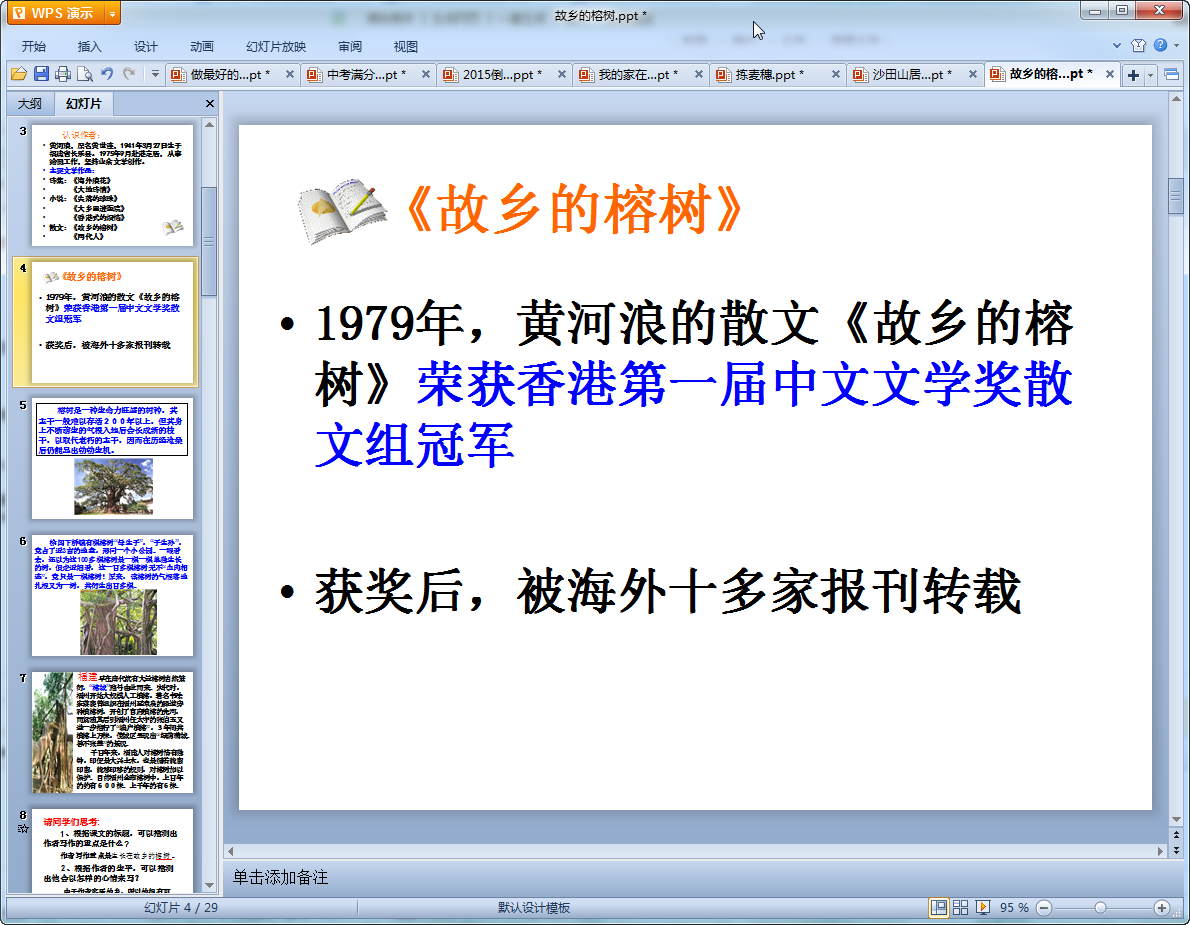
Task: Collapse the ribbon with the chevron icon
Action: pyautogui.click(x=1116, y=46)
